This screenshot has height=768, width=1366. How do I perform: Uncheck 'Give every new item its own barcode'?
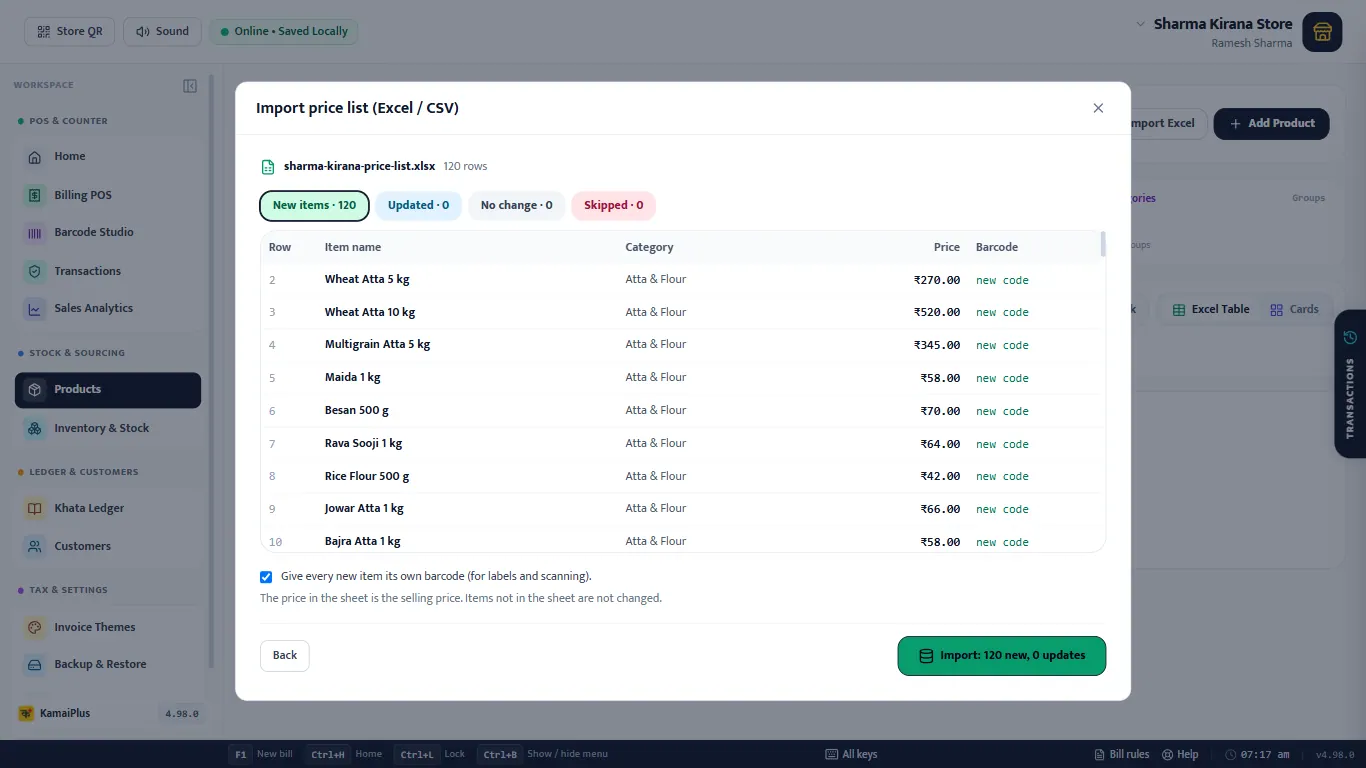click(266, 577)
